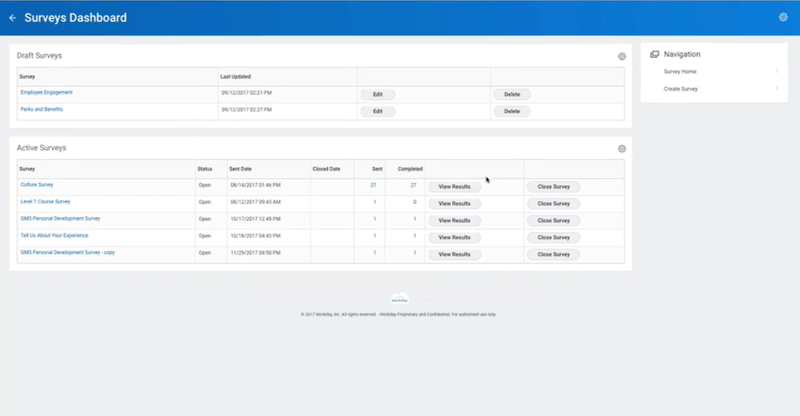The width and height of the screenshot is (800, 416).
Task: Close Survey for Tell Us About Your Experience
Action: 554,237
